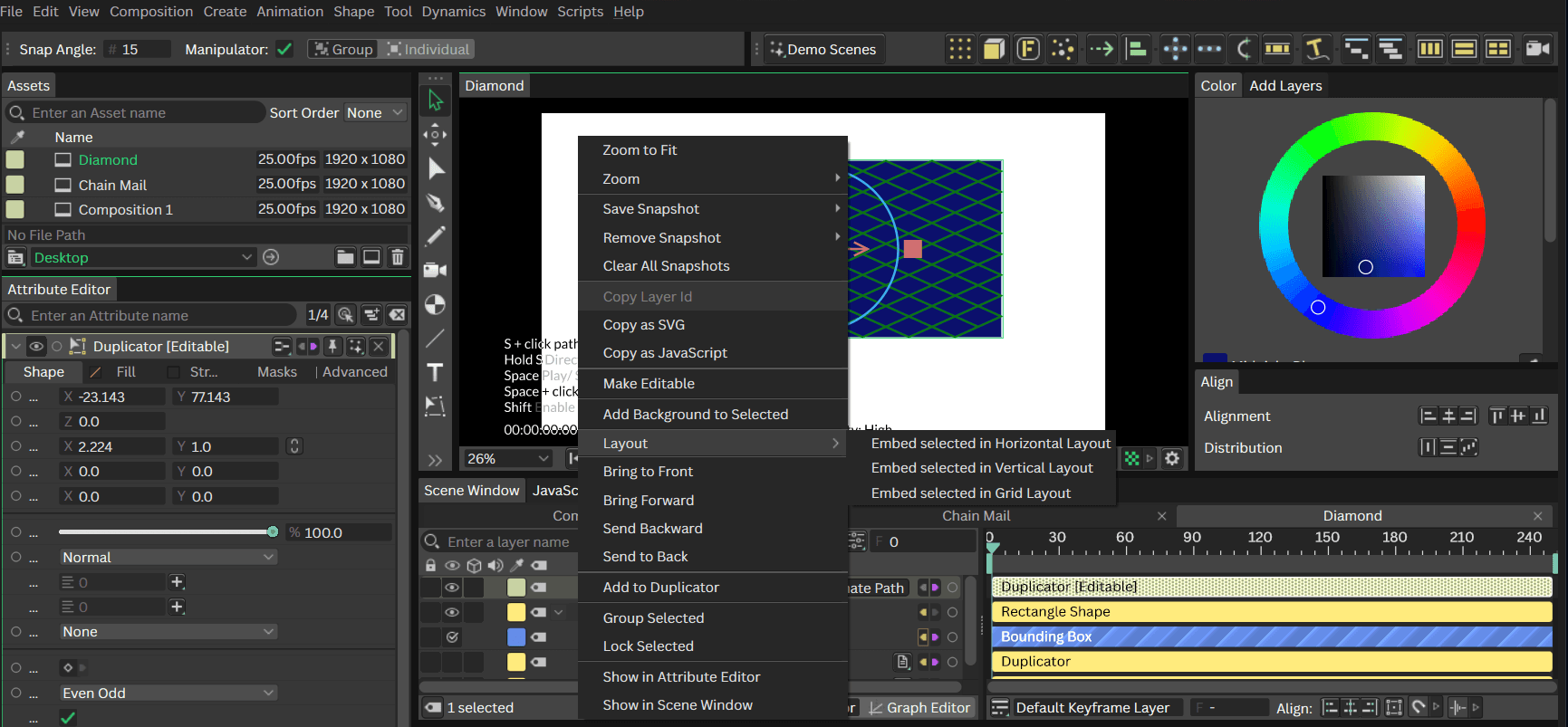Expand the toolbox double chevron
The height and width of the screenshot is (727, 1568).
click(x=435, y=460)
